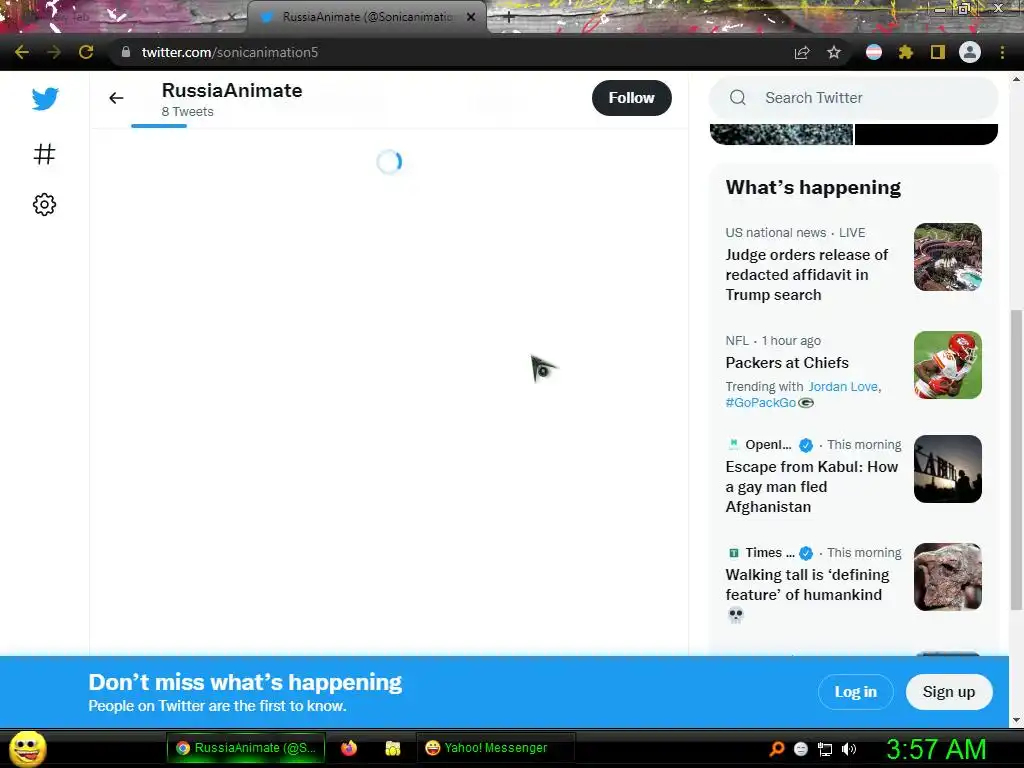Open the Explore hashtag icon

point(44,154)
